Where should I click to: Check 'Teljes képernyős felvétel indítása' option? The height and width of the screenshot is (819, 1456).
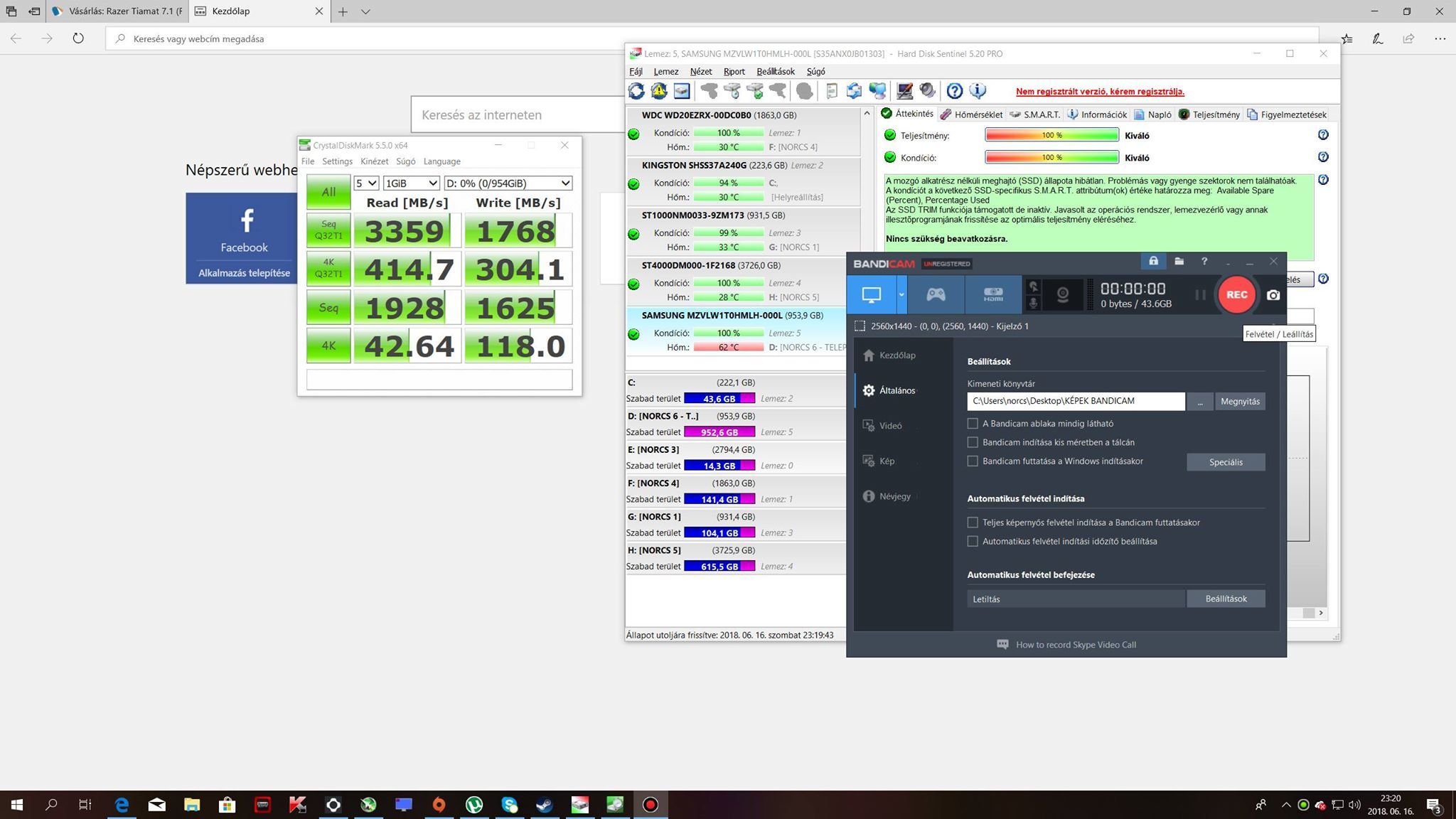(973, 522)
